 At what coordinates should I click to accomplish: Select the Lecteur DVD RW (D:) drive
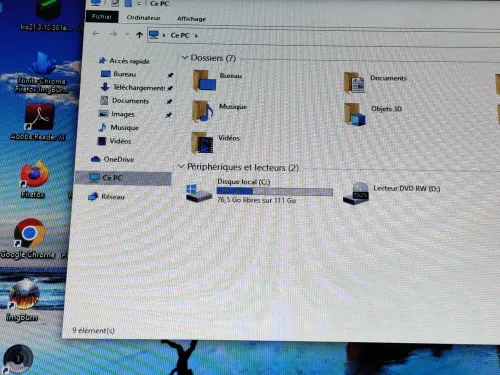pyautogui.click(x=391, y=193)
